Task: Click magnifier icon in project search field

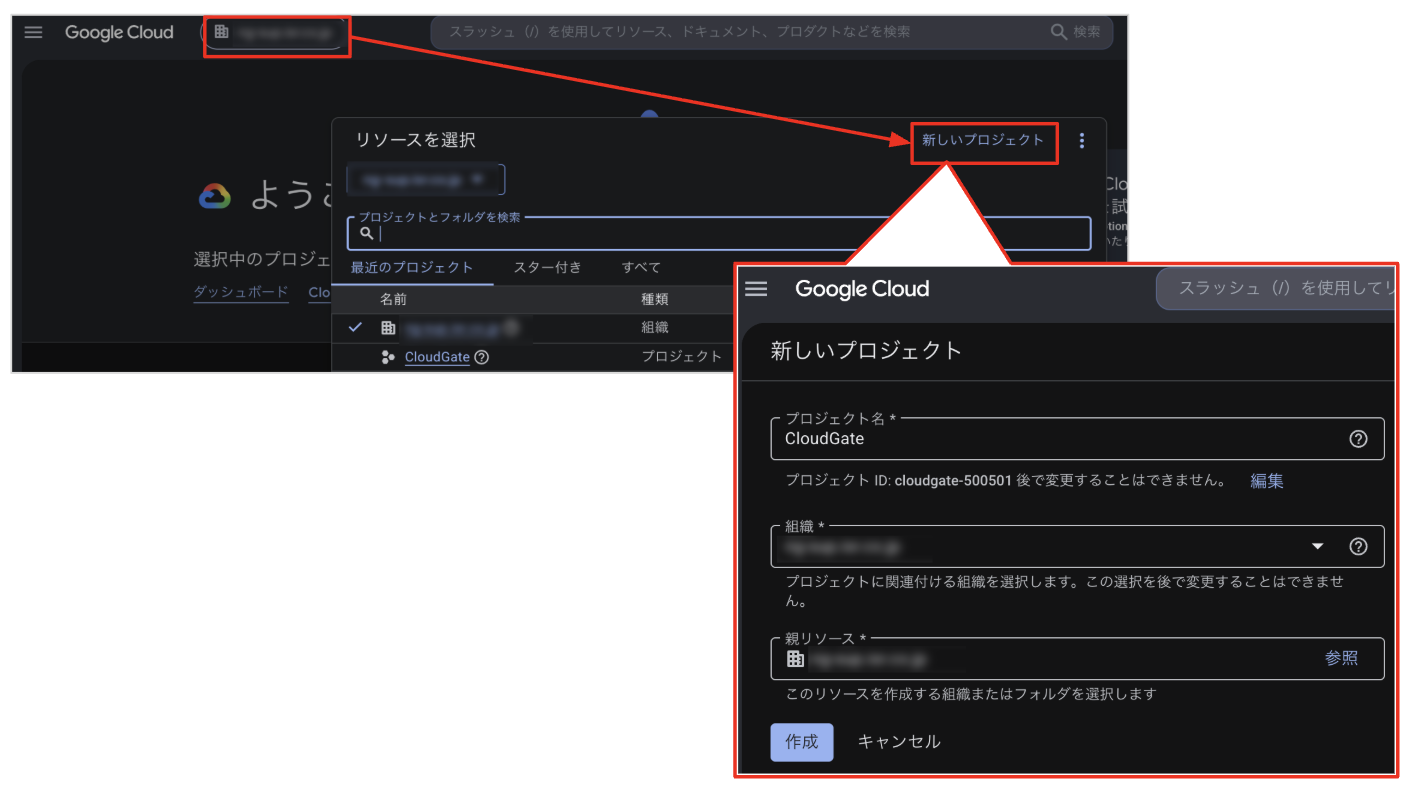Action: click(367, 233)
